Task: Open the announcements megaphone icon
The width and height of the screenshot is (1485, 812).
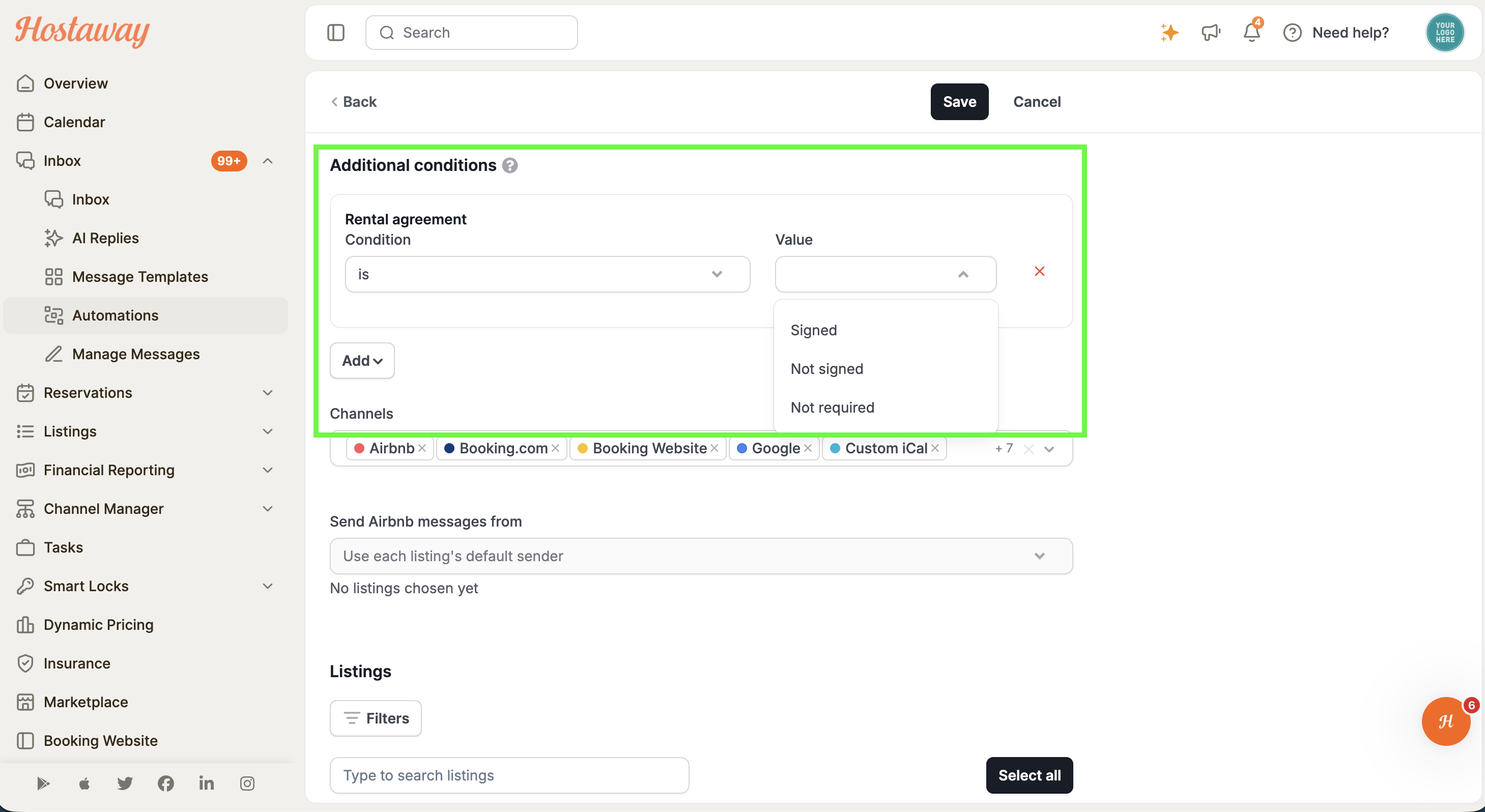Action: 1211,32
